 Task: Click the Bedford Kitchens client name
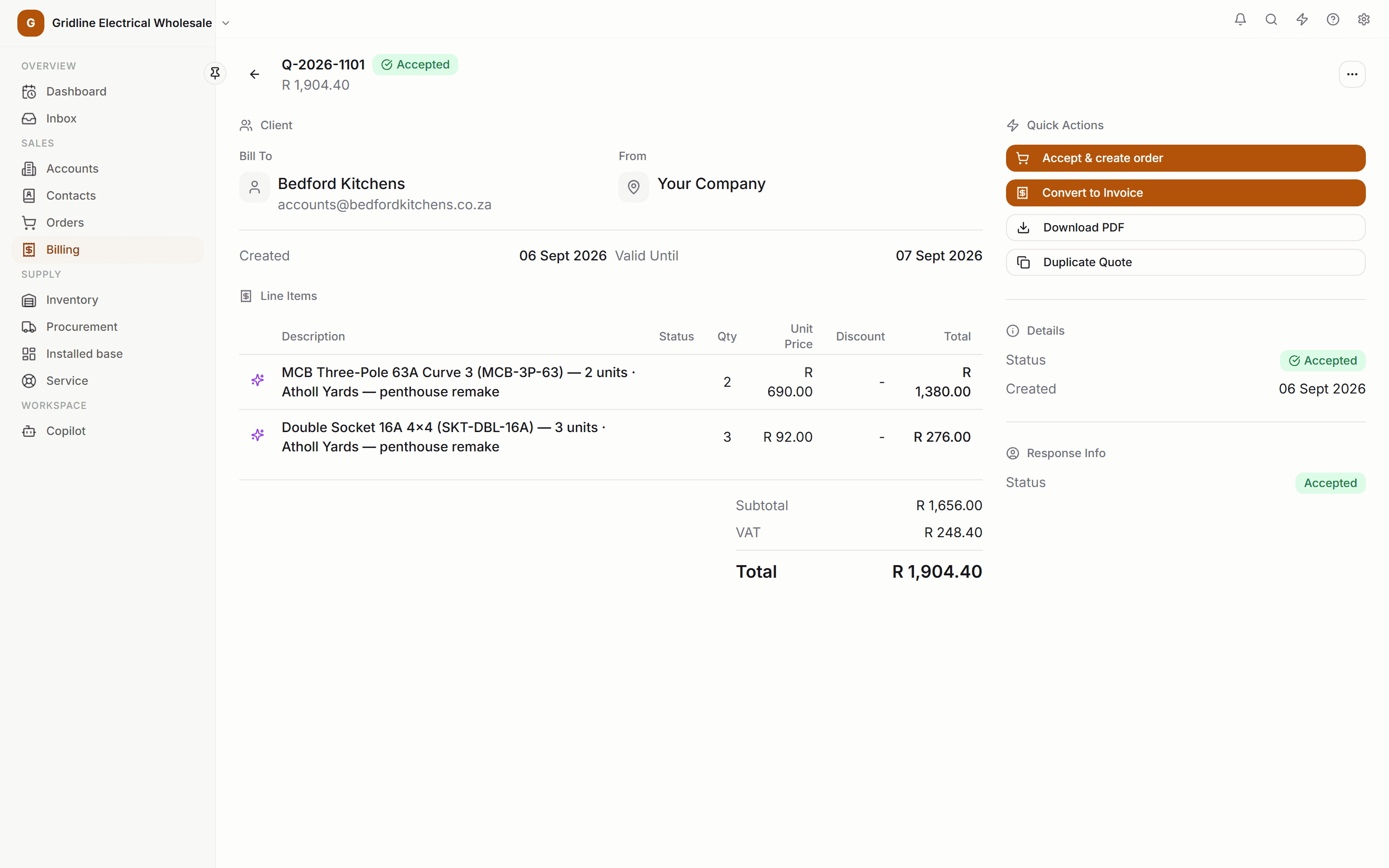(341, 184)
